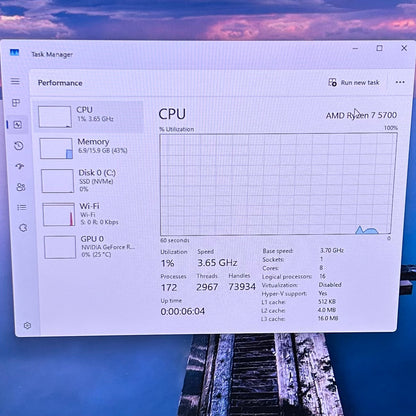
Task: Select the Memory performance item
Action: point(90,148)
